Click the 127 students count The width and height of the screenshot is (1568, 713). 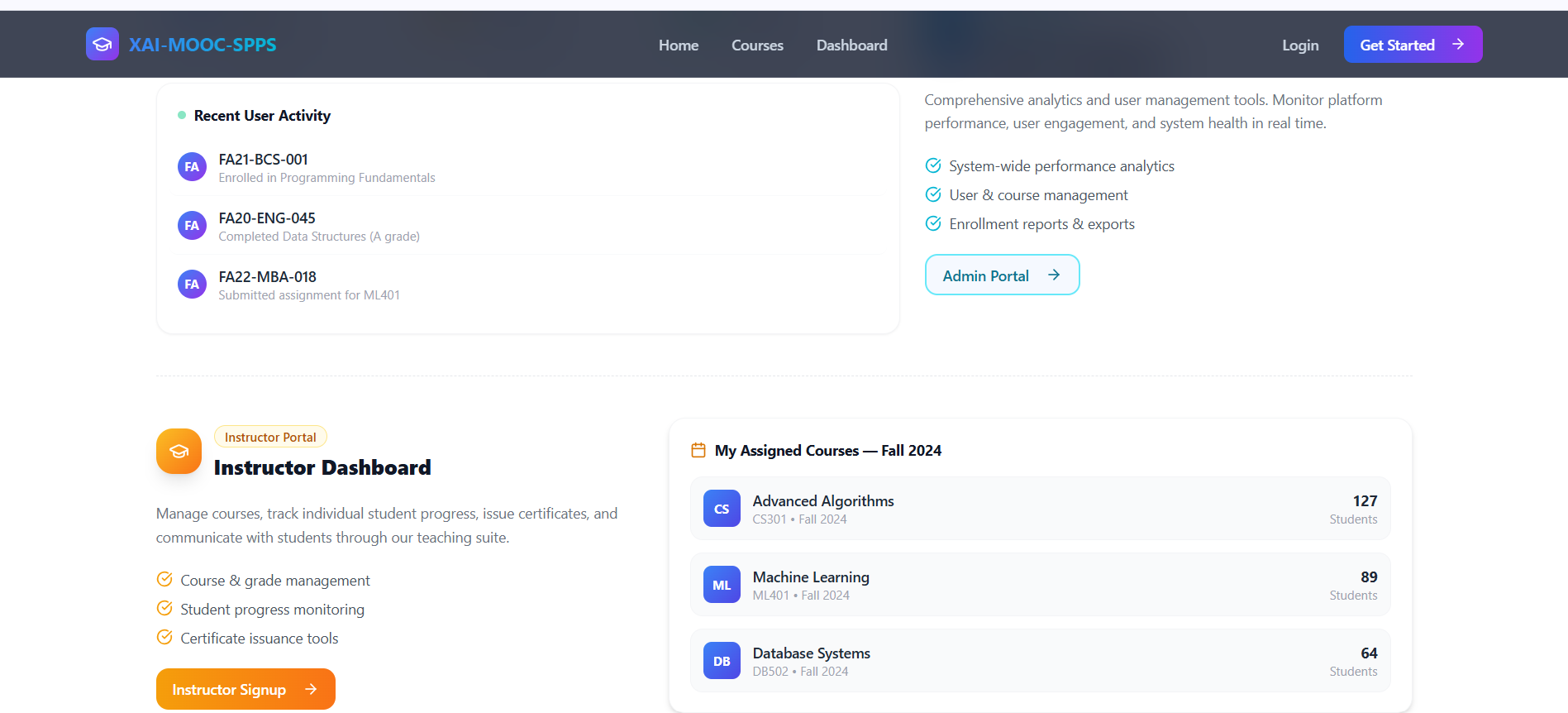1365,501
